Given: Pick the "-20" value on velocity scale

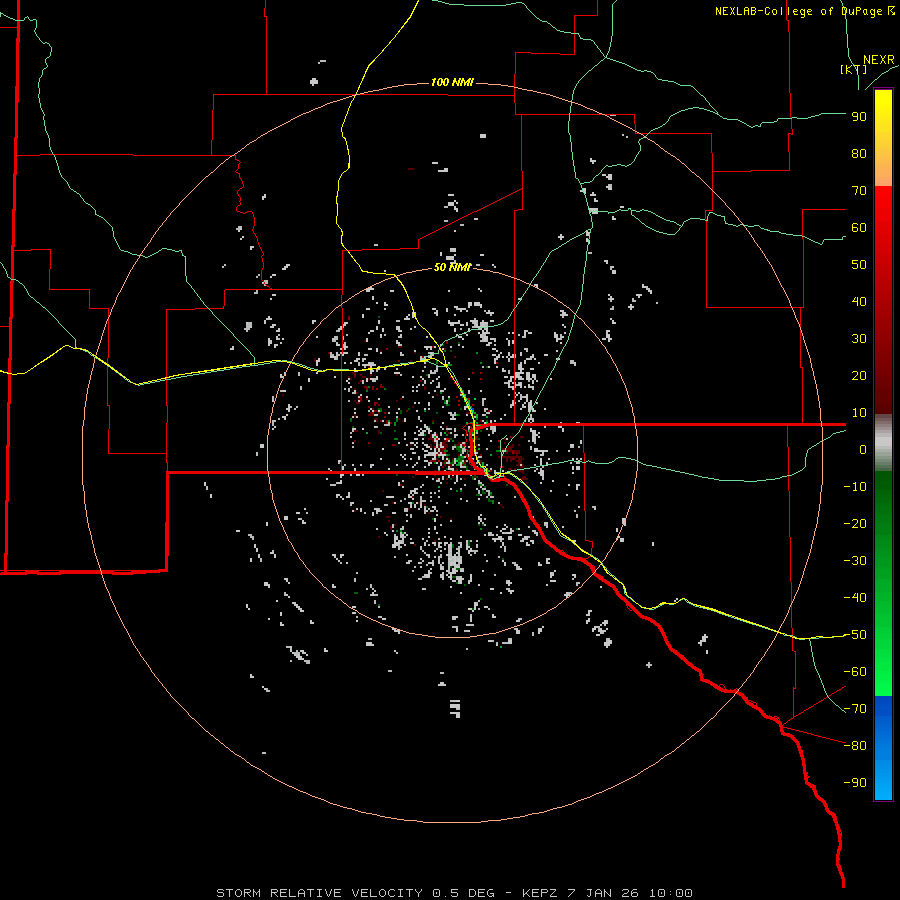Looking at the screenshot, I should [x=855, y=524].
